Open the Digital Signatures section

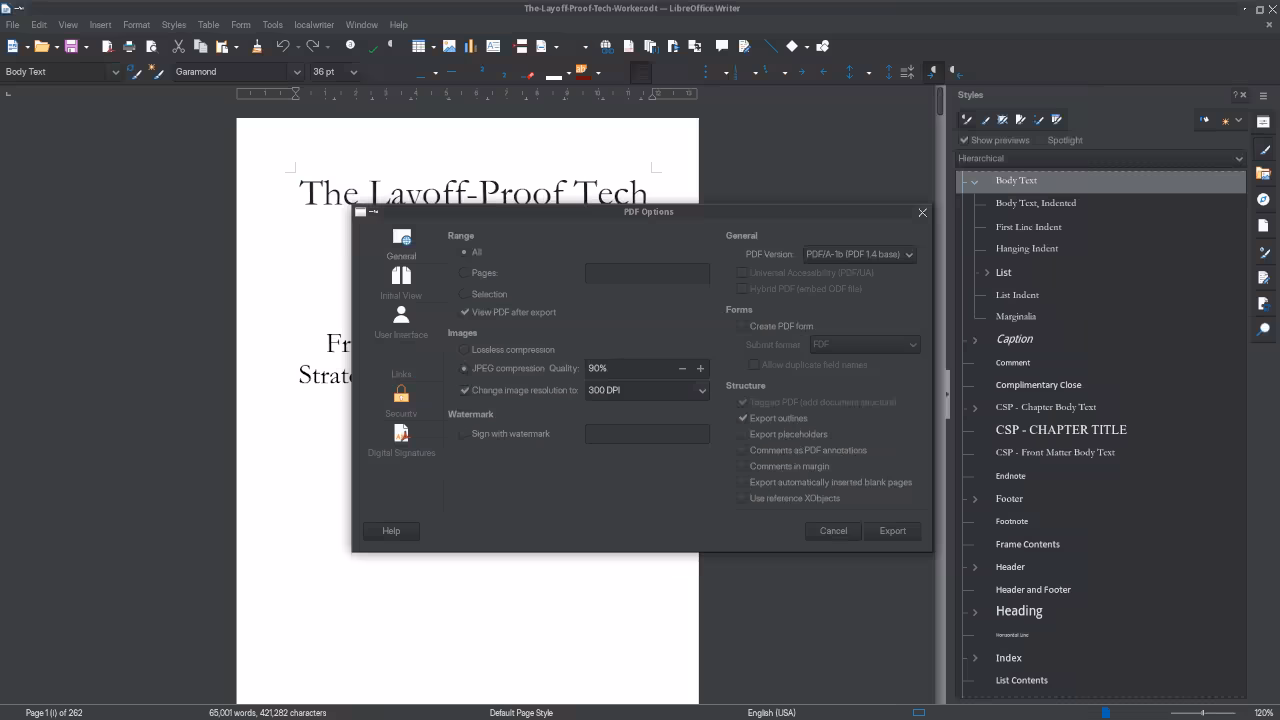(x=401, y=440)
